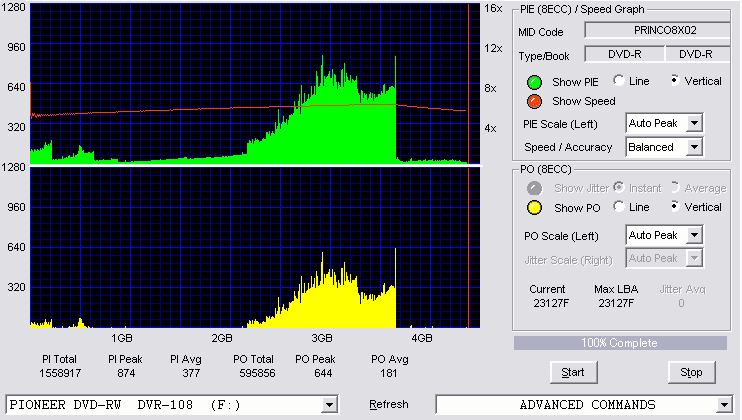Click the PO Avg value 181
The image size is (742, 420).
coord(389,374)
